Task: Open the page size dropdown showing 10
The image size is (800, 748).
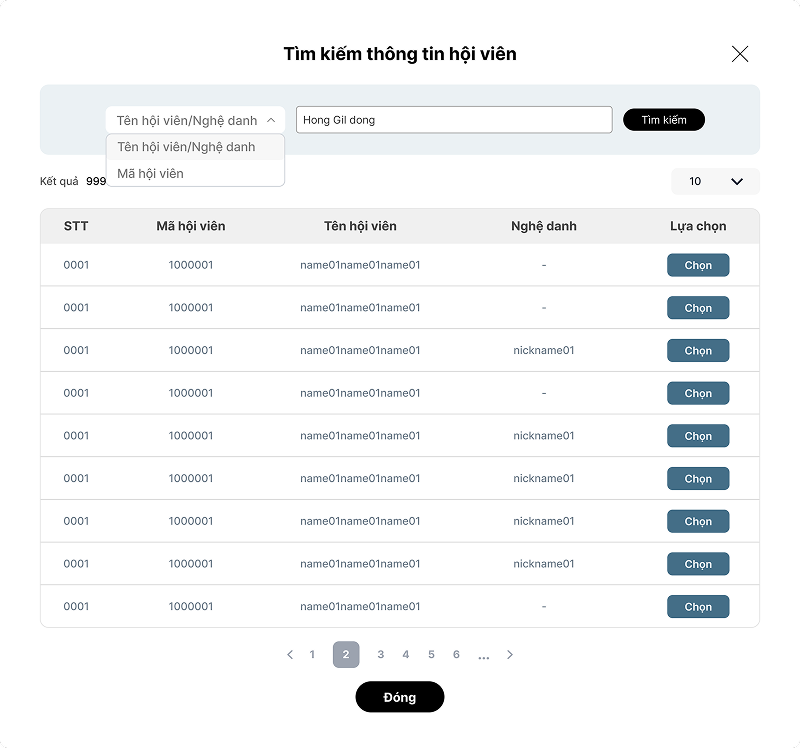Action: click(x=715, y=181)
